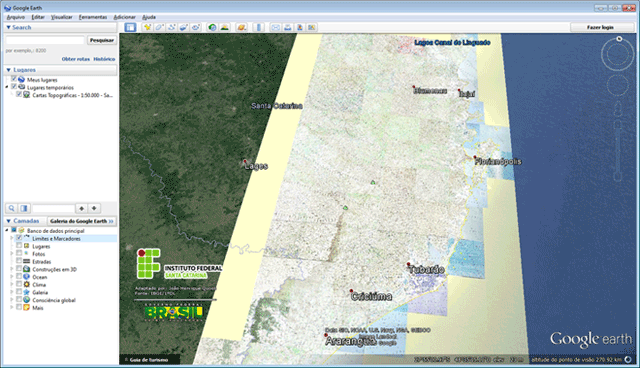This screenshot has width=640, height=368.
Task: Toggle the sunlight across landscape tool
Action: [x=224, y=27]
